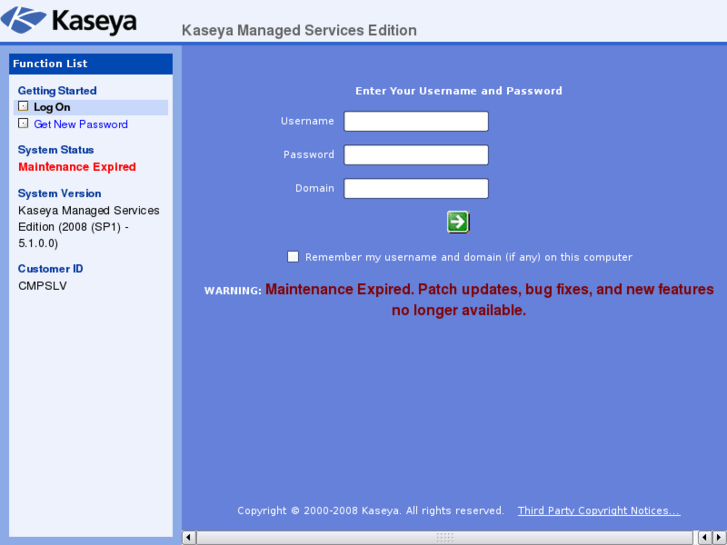727x545 pixels.
Task: Click the system version text 5.1.0.0
Action: tap(38, 243)
